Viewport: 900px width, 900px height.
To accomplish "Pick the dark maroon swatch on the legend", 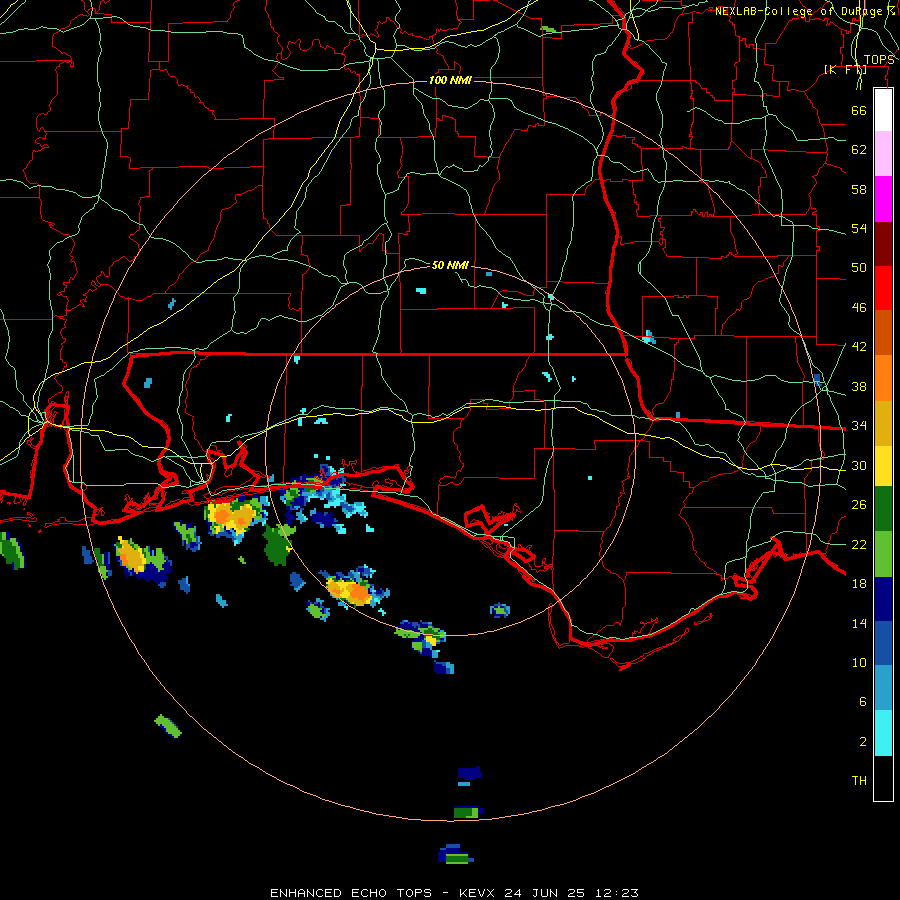I will pyautogui.click(x=883, y=244).
